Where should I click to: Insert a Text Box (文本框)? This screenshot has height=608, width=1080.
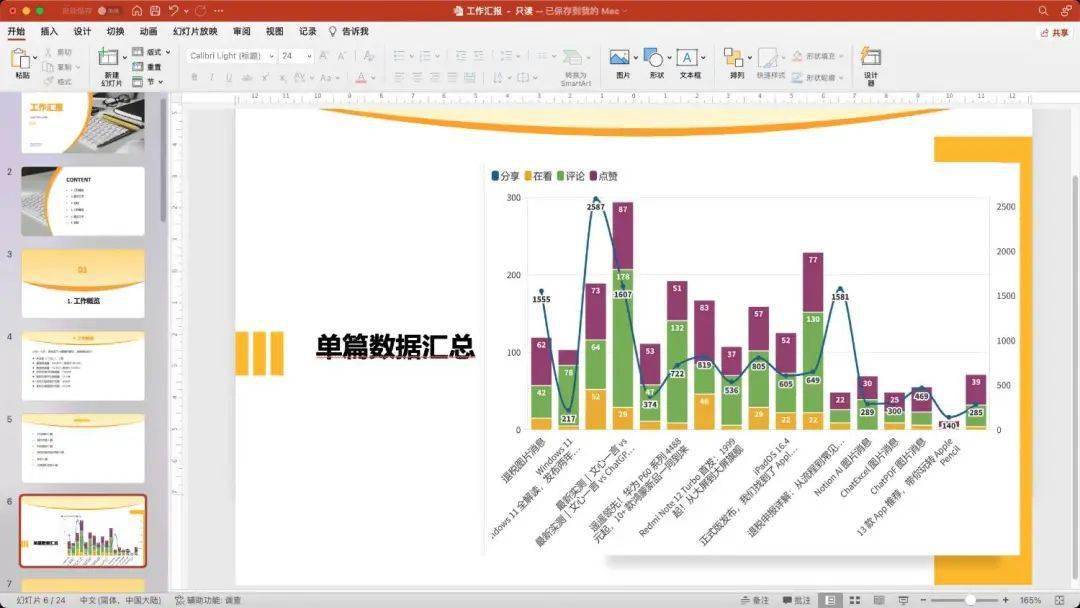686,58
